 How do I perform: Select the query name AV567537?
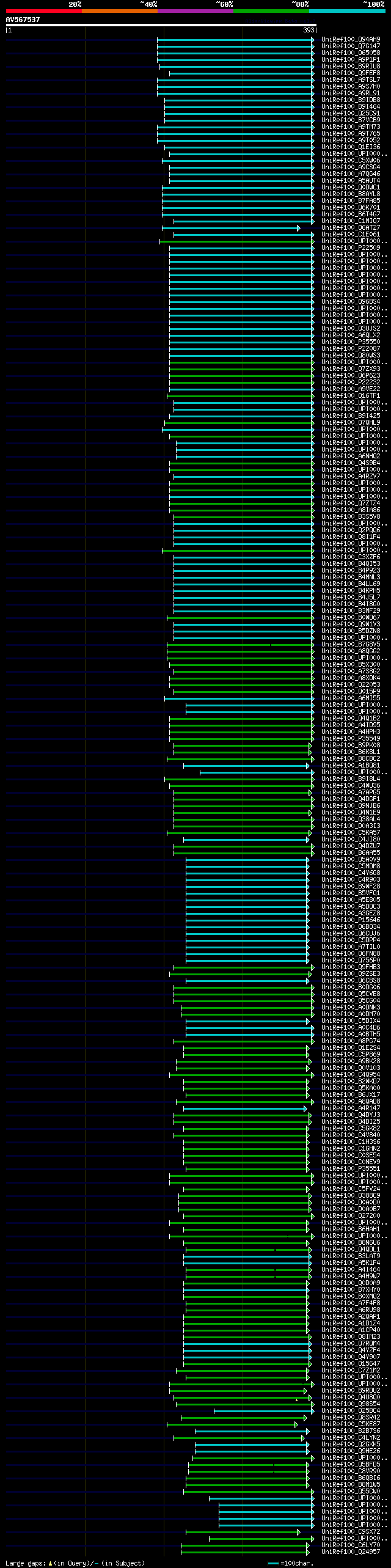[23, 20]
